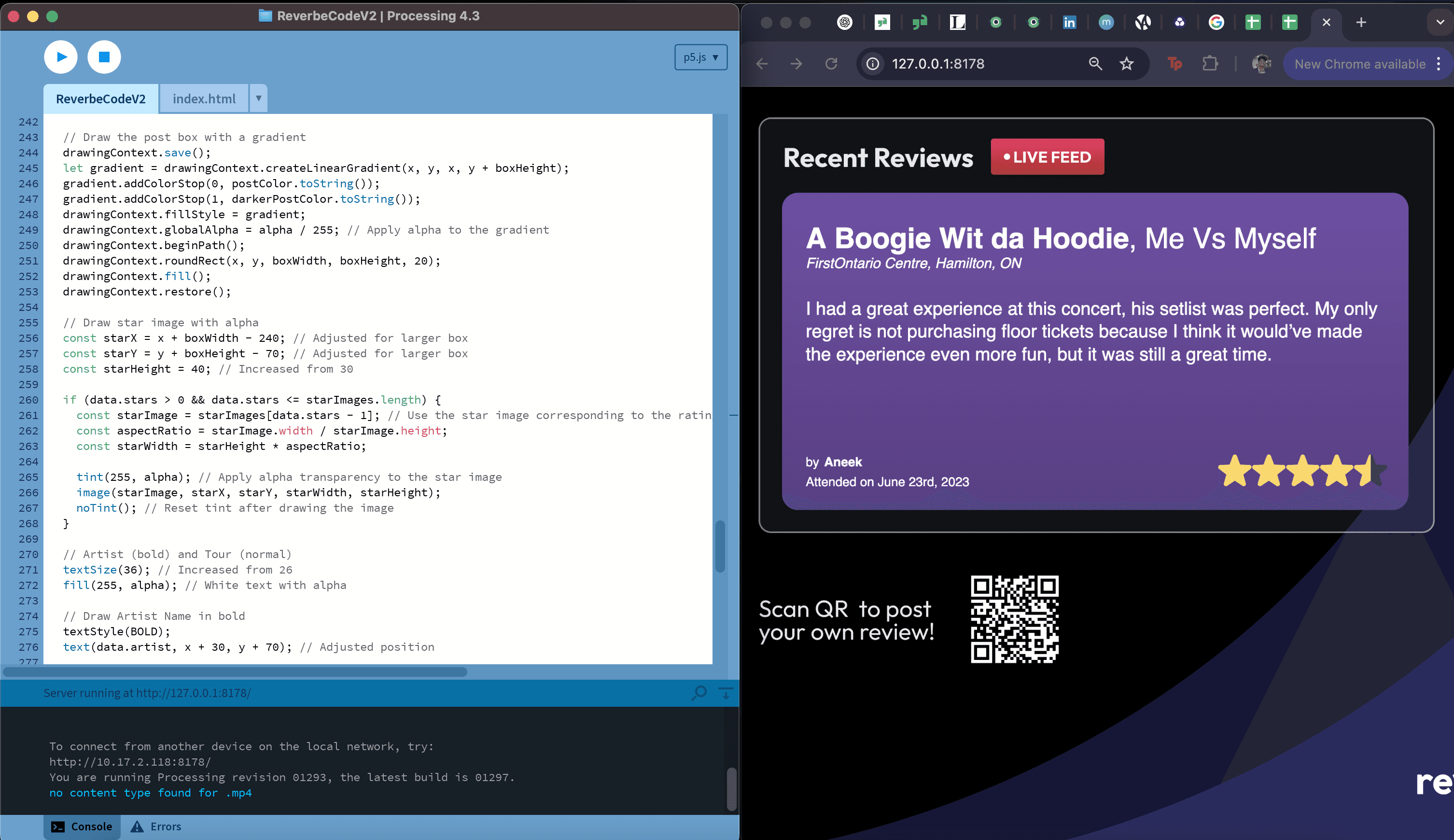
Task: Expand Chrome tab search chevron
Action: pyautogui.click(x=1440, y=22)
